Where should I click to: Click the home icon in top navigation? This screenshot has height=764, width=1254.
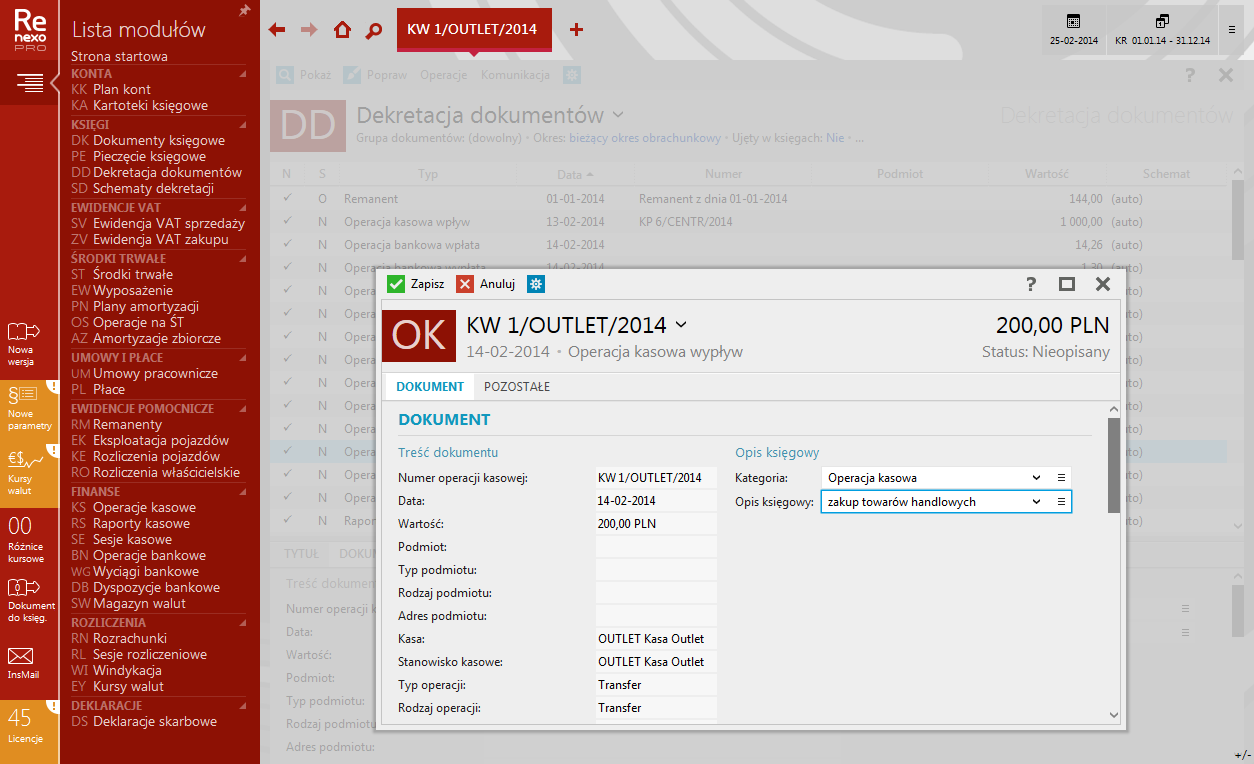342,30
